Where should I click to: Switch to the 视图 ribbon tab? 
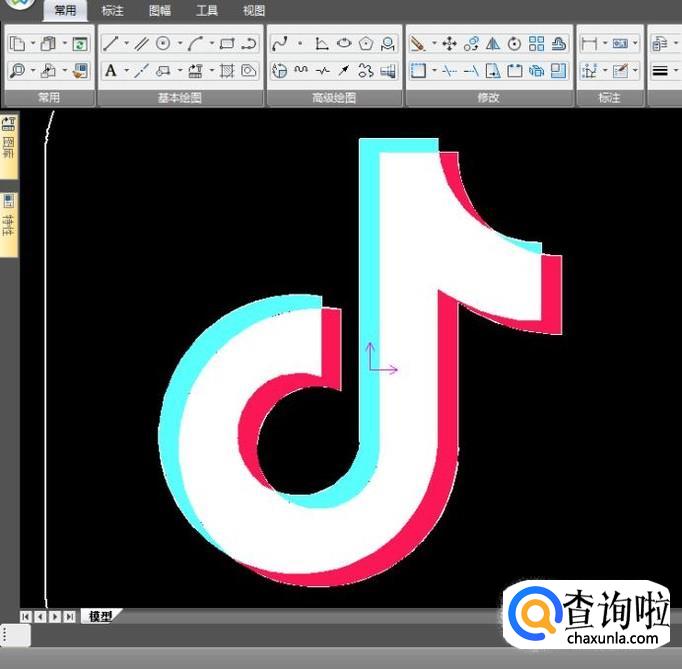click(x=254, y=11)
